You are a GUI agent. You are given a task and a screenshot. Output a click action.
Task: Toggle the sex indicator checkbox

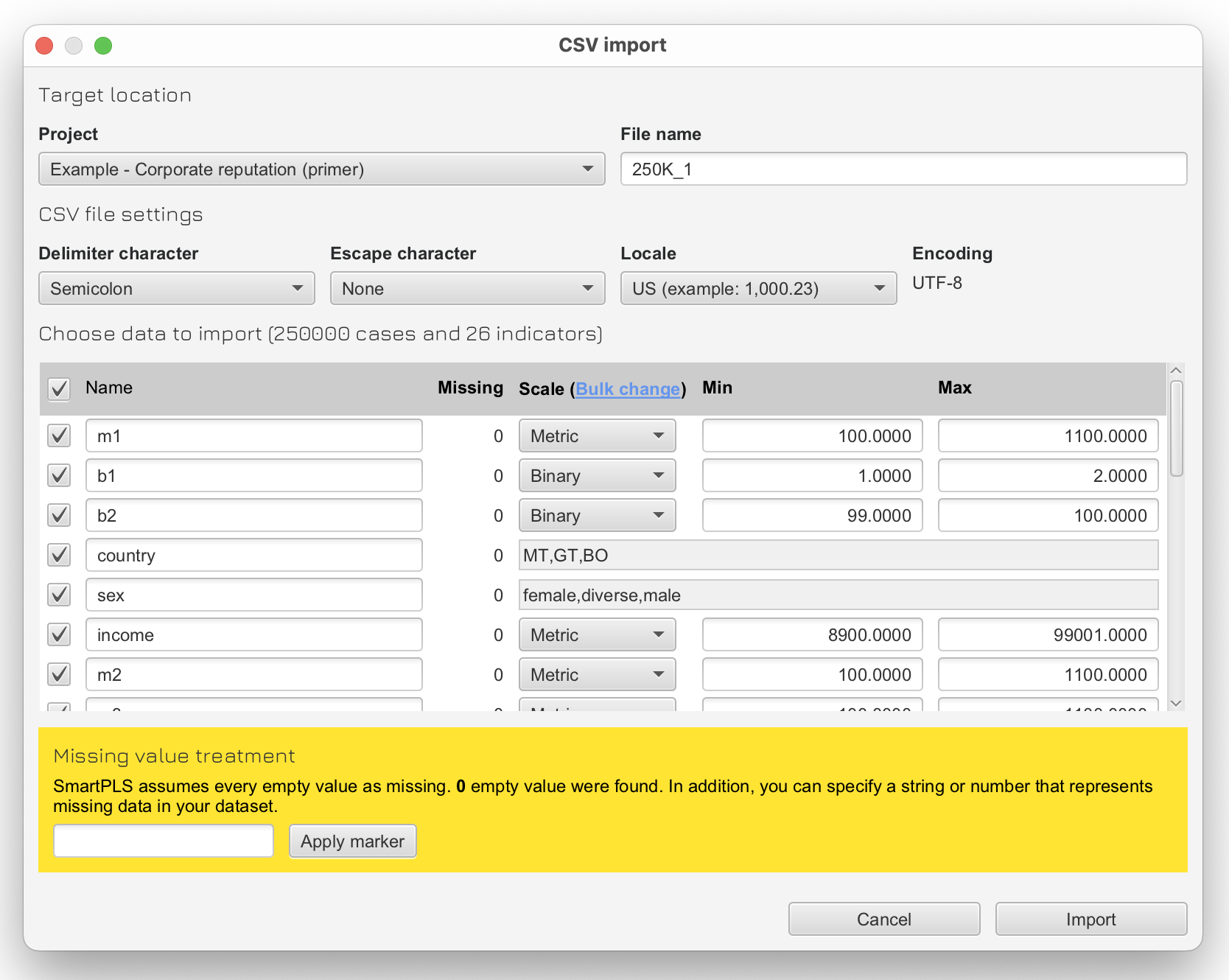(x=59, y=595)
